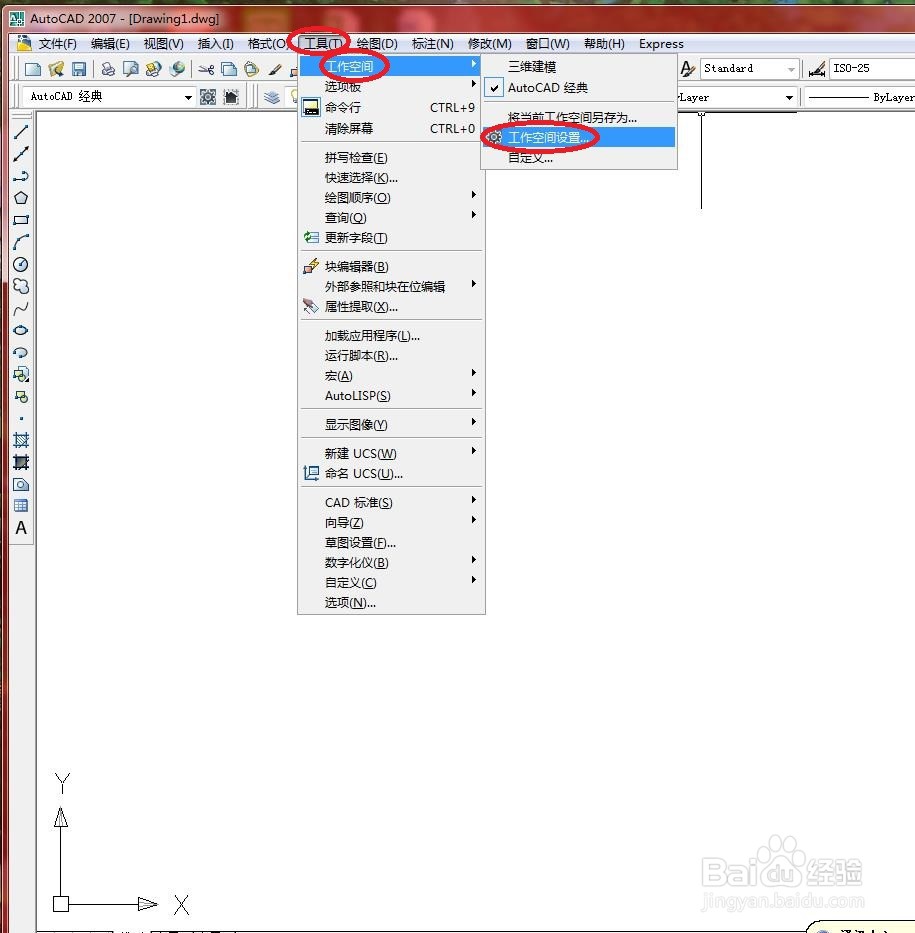Viewport: 915px width, 933px height.
Task: Click 选项(N)... menu entry
Action: tap(391, 603)
